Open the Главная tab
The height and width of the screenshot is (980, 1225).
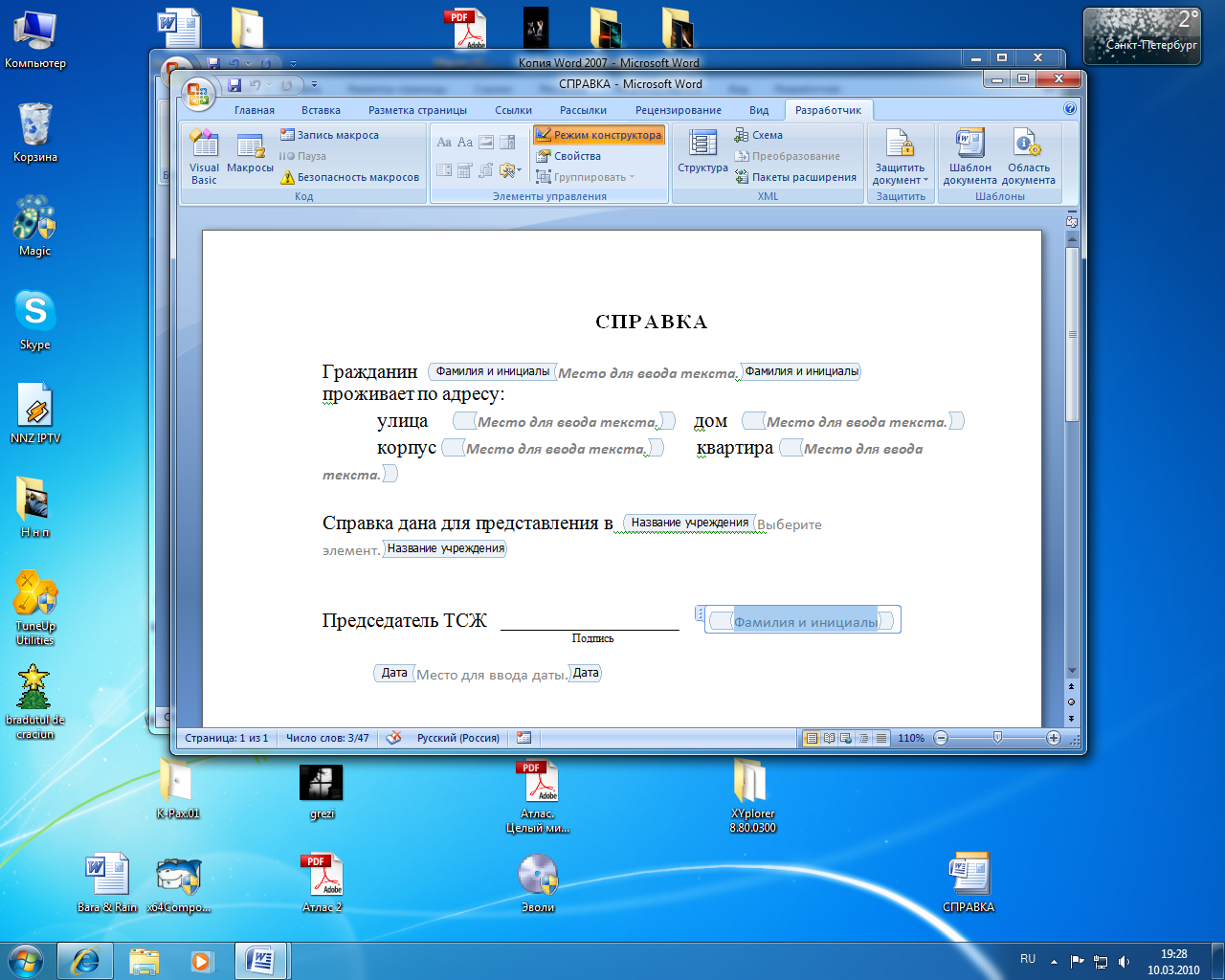click(x=255, y=110)
